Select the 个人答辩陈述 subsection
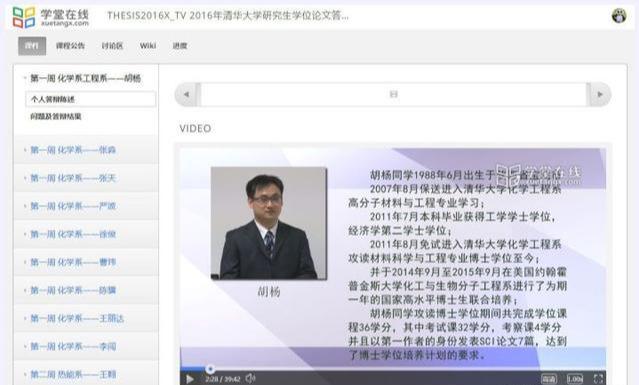The image size is (639, 385). point(90,99)
